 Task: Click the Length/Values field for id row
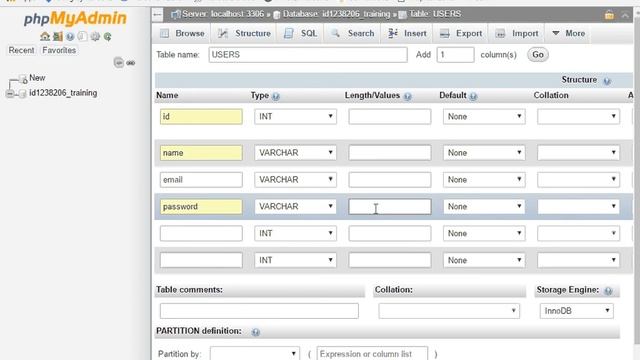click(x=390, y=117)
